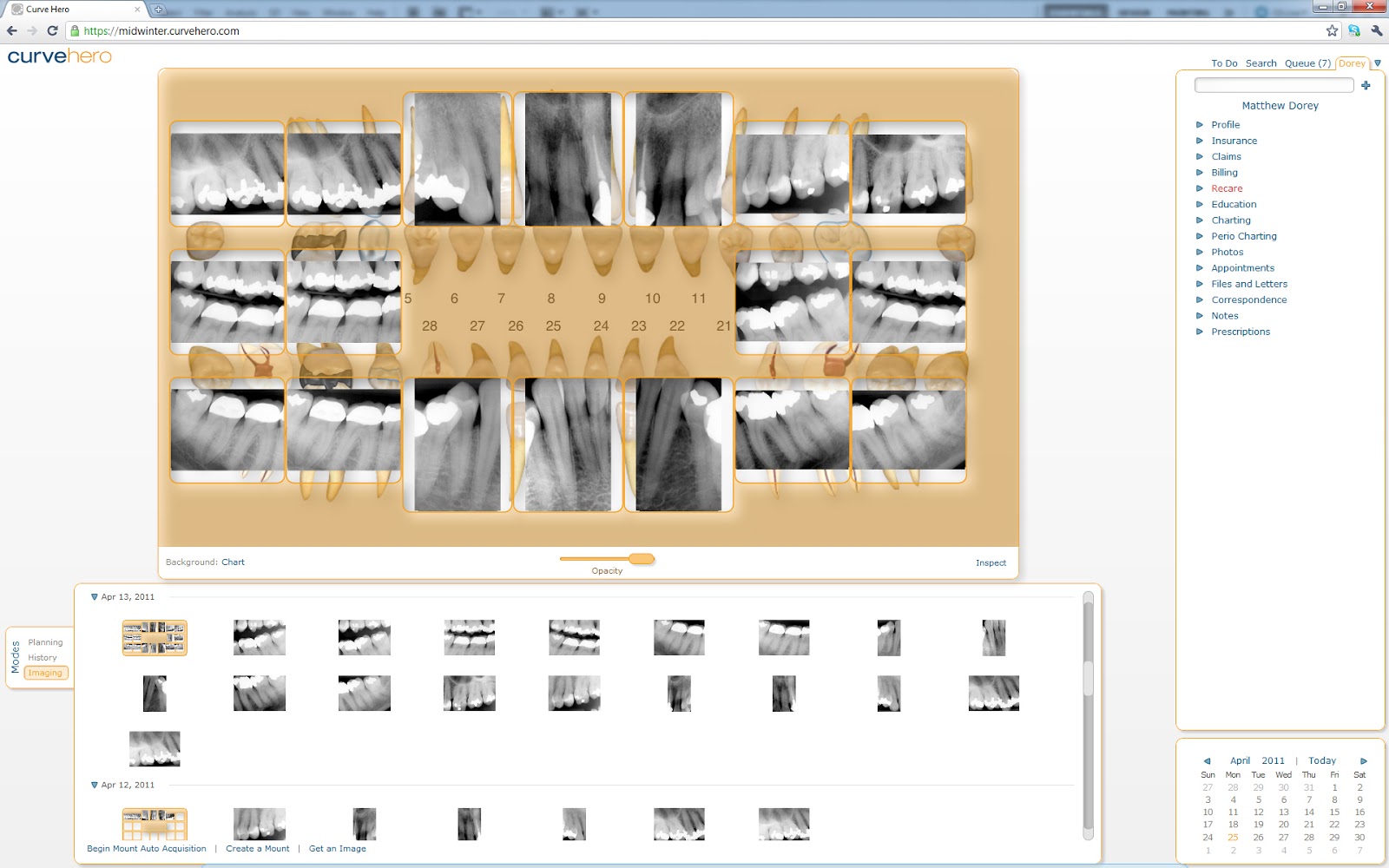Collapse the Apr 13, 2011 image group
Viewport: 1389px width, 868px height.
point(93,597)
